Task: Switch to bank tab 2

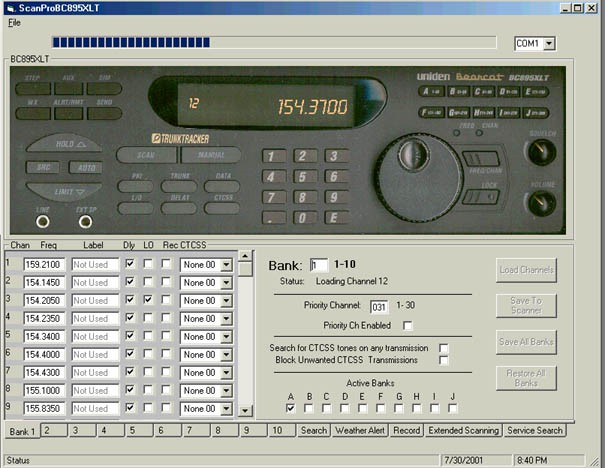Action: [53, 430]
